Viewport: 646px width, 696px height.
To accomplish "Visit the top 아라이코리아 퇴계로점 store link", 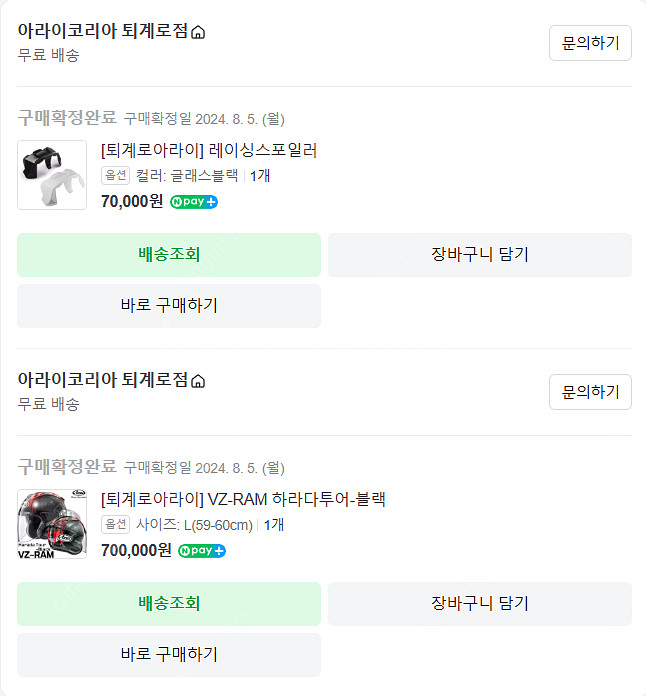I will click(102, 32).
